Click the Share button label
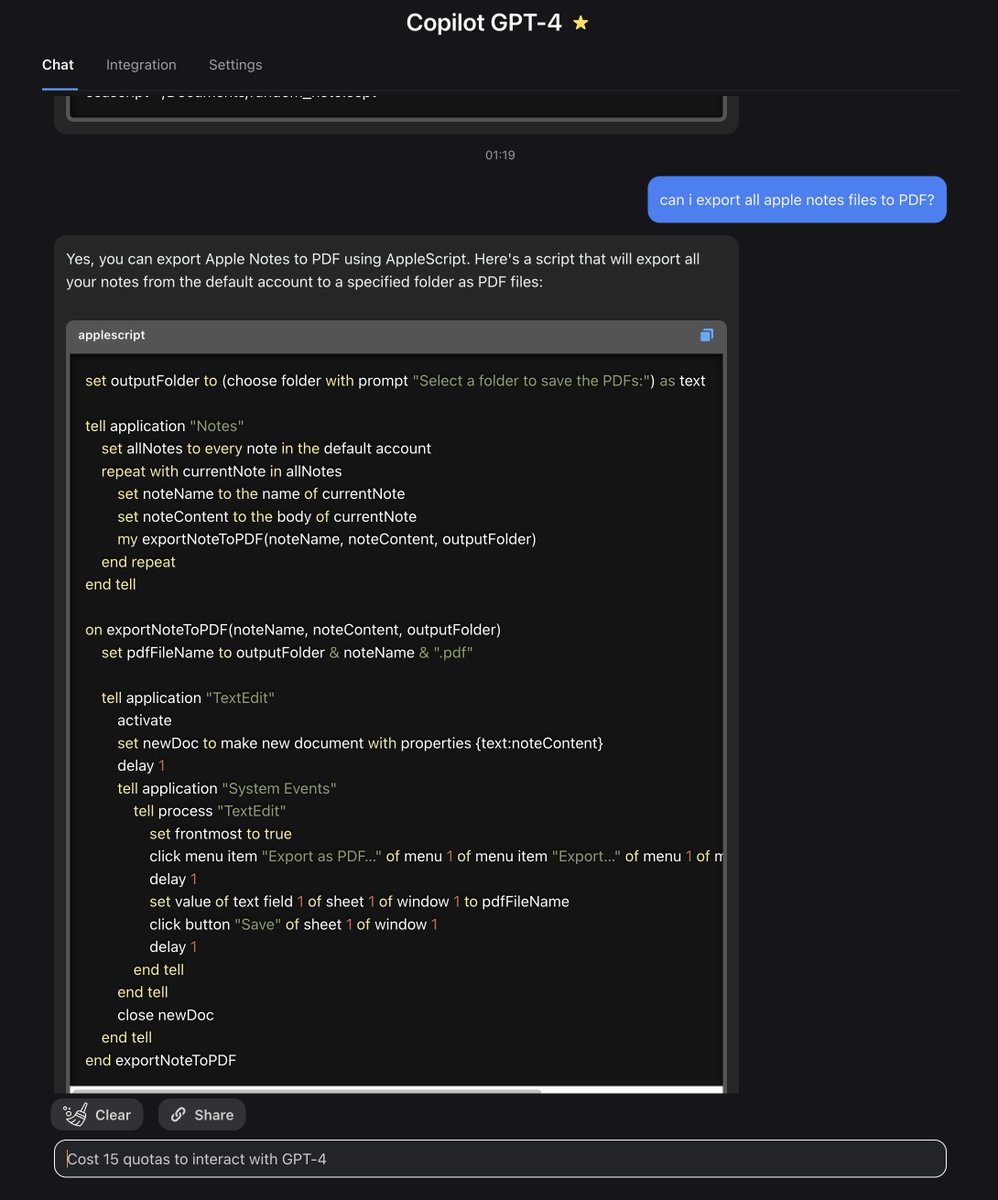998x1200 pixels. (x=214, y=1115)
